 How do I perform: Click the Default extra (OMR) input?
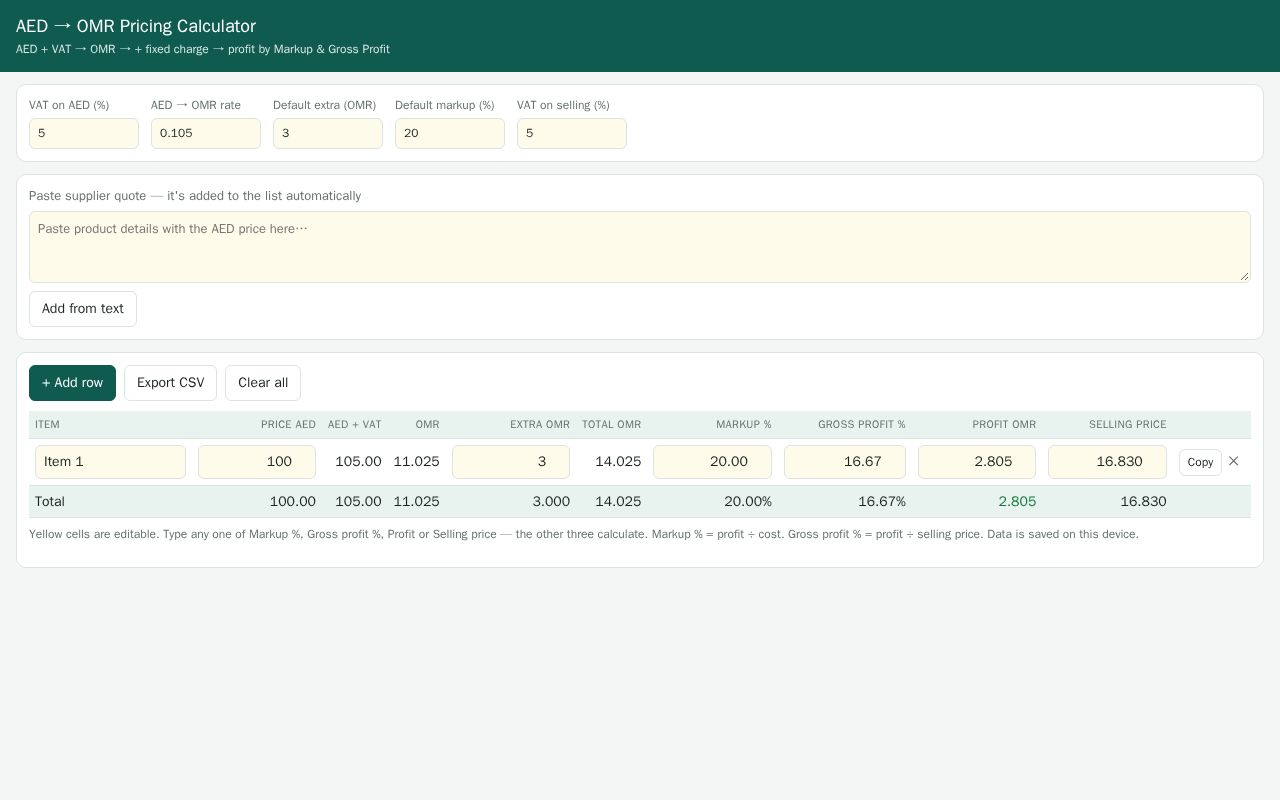coord(328,133)
